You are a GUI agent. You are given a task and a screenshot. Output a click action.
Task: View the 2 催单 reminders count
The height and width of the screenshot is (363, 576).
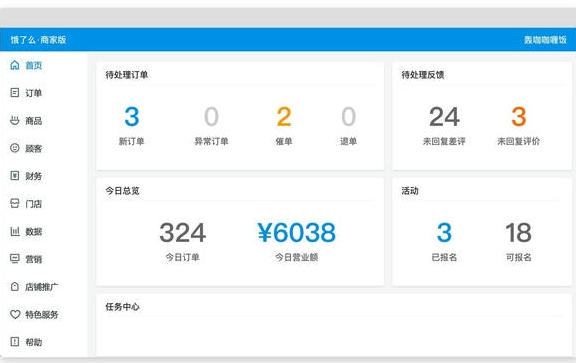pyautogui.click(x=284, y=116)
